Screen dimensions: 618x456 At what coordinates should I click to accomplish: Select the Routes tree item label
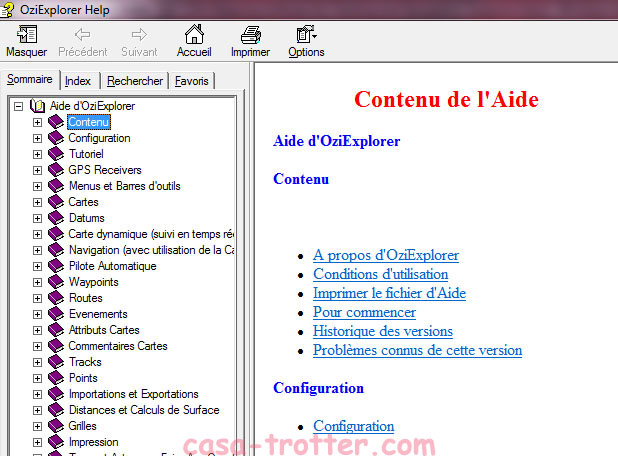point(86,298)
